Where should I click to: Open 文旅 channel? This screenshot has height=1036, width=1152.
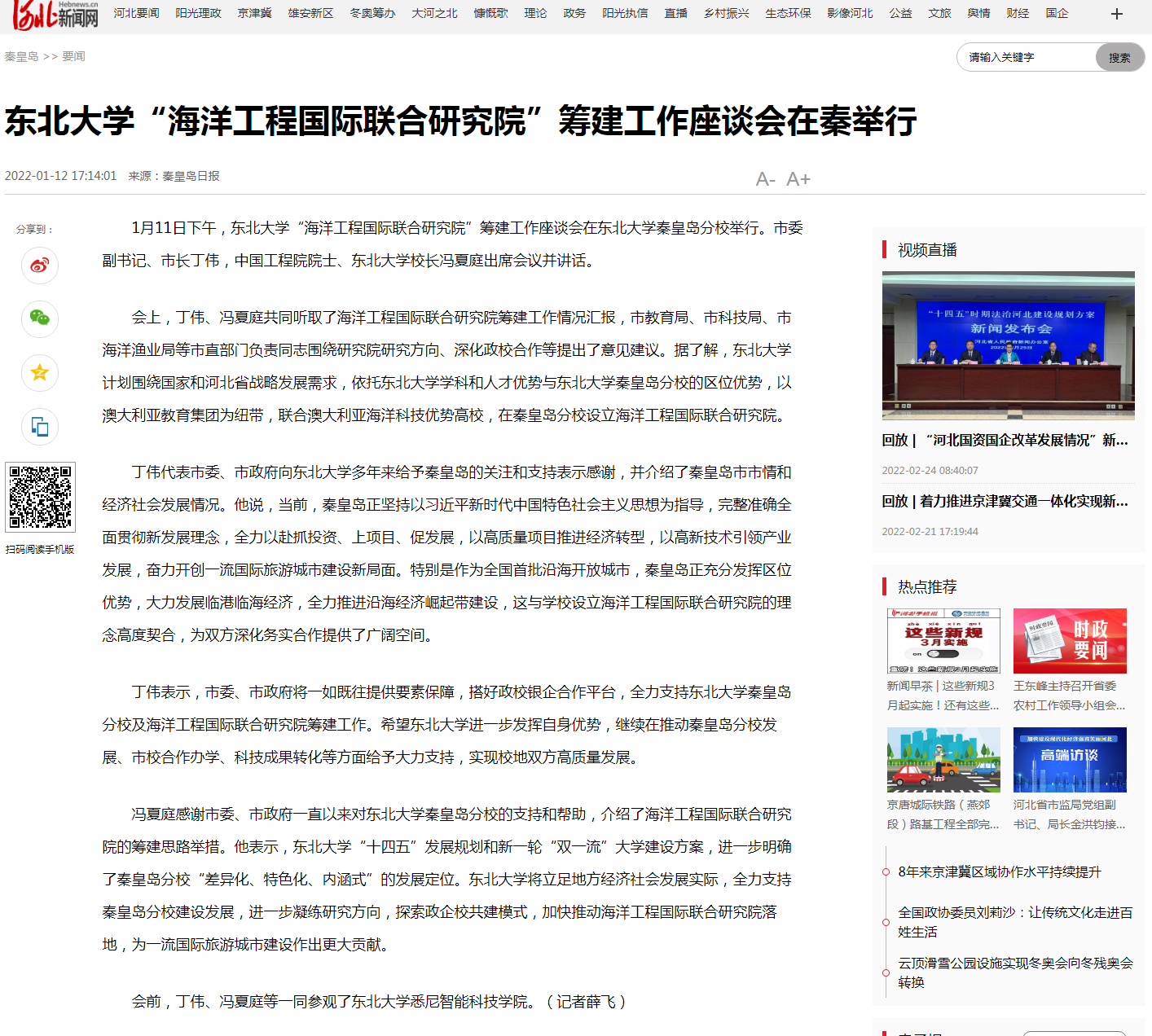940,14
